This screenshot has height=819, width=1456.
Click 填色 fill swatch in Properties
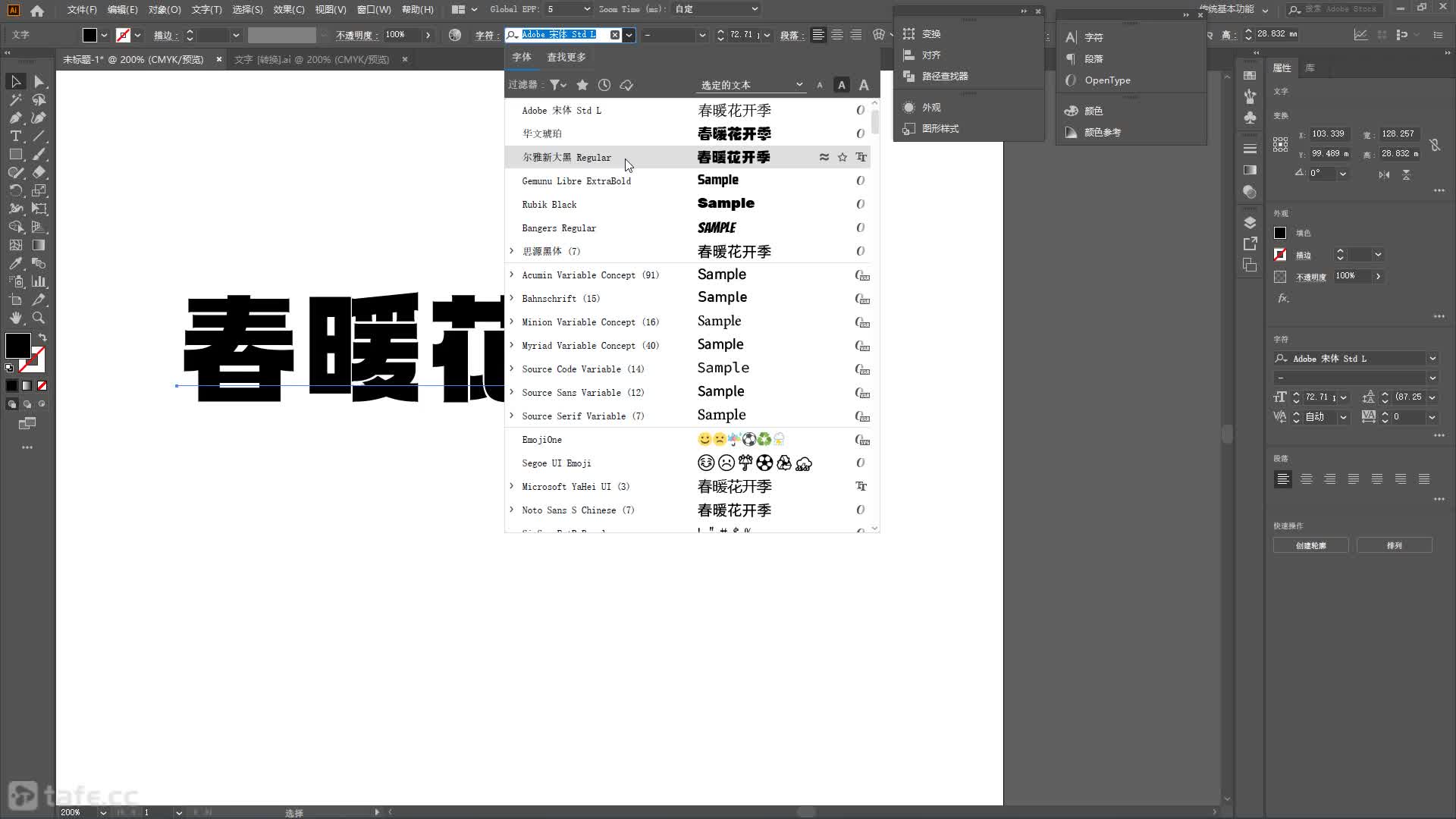click(1280, 233)
